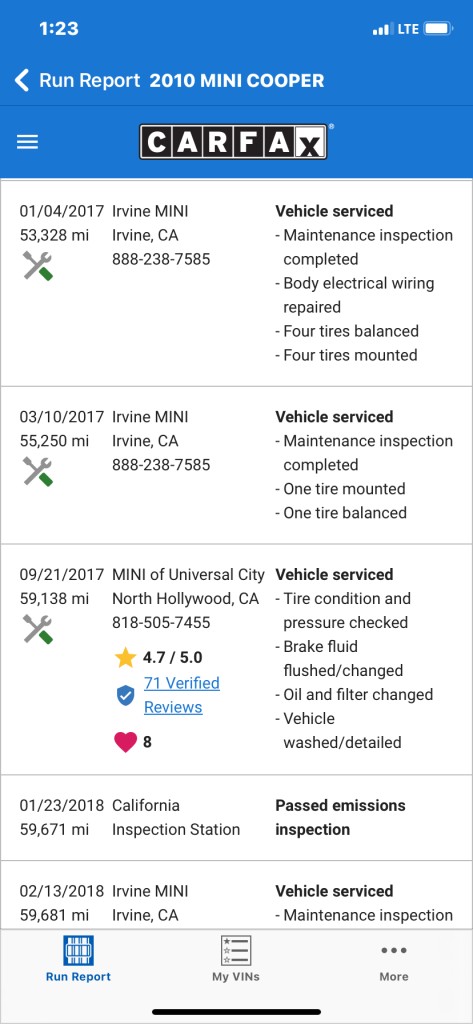
Task: Tap the CARFAX logo
Action: pyautogui.click(x=233, y=142)
